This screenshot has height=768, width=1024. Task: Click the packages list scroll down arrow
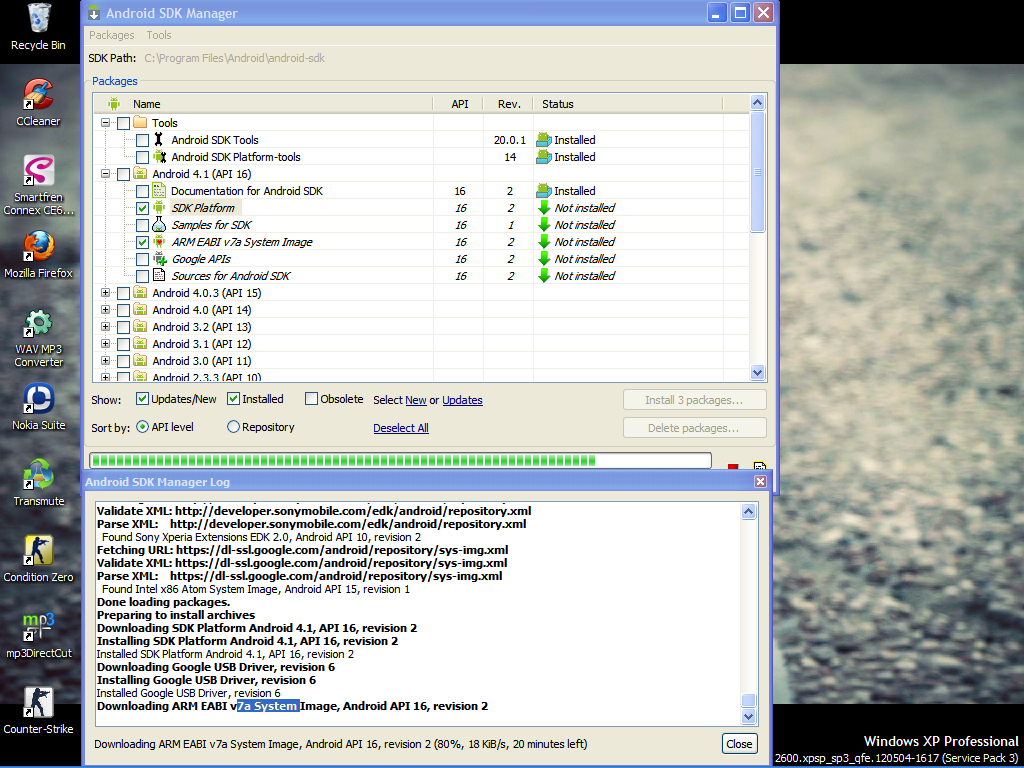point(758,373)
